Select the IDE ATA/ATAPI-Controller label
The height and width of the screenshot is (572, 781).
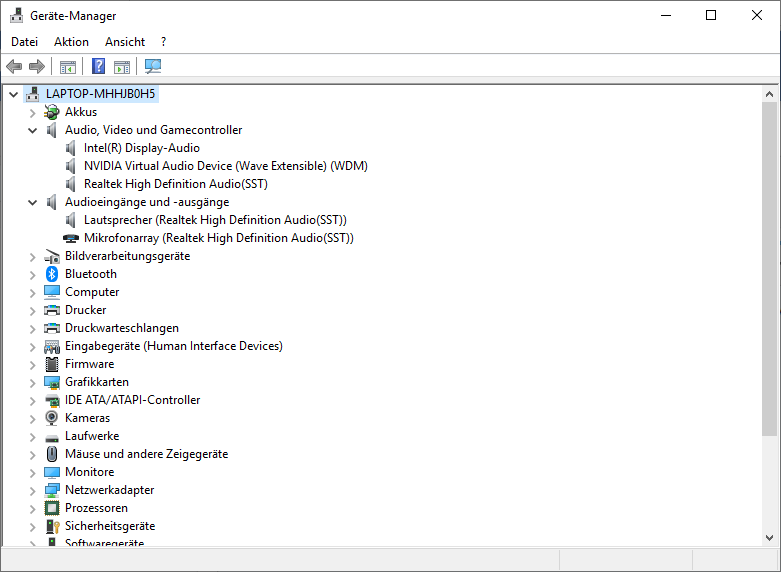[x=132, y=400]
